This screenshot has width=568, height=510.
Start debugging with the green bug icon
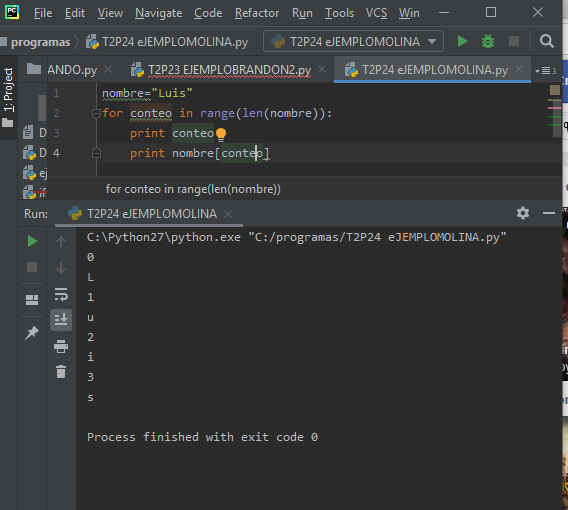[x=488, y=41]
